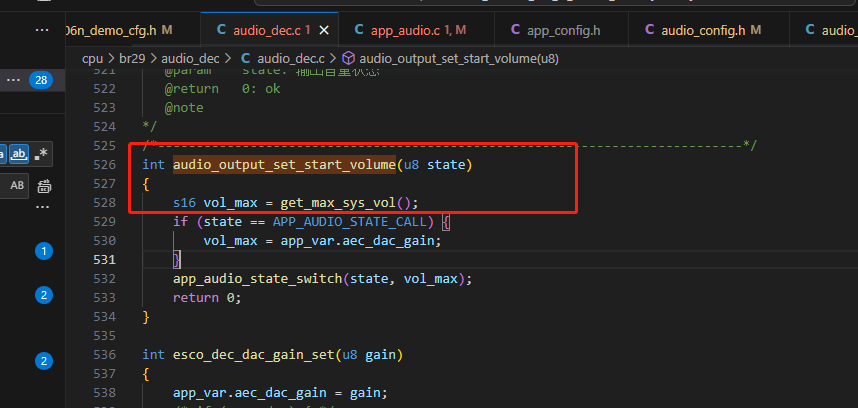Click the C file icon on audio_config.h tab

650,30
